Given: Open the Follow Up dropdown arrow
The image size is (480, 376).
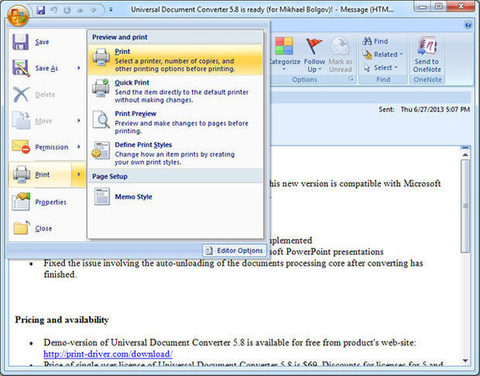Looking at the screenshot, I should pos(320,70).
